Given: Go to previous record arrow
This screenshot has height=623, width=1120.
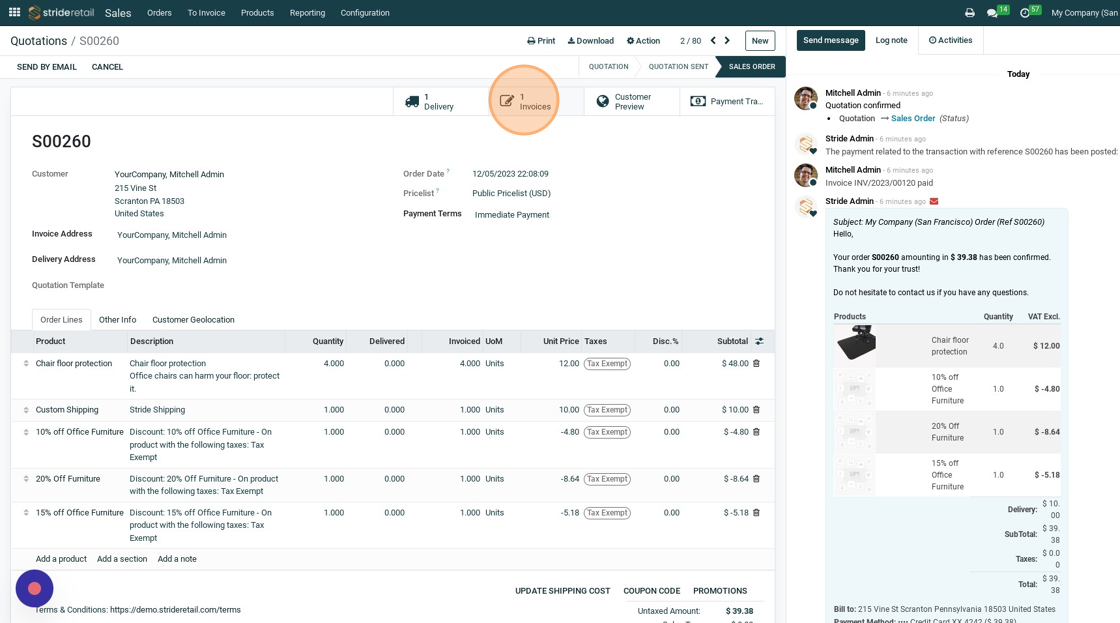Looking at the screenshot, I should coord(713,41).
